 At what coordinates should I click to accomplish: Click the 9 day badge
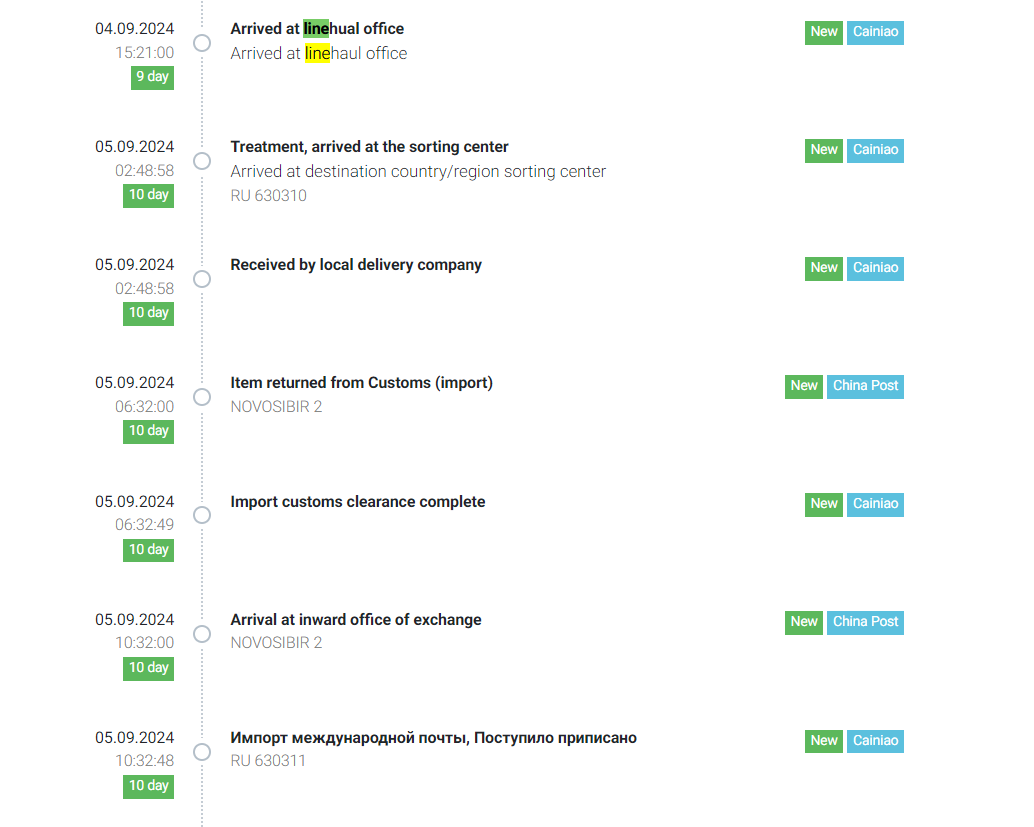(x=152, y=77)
